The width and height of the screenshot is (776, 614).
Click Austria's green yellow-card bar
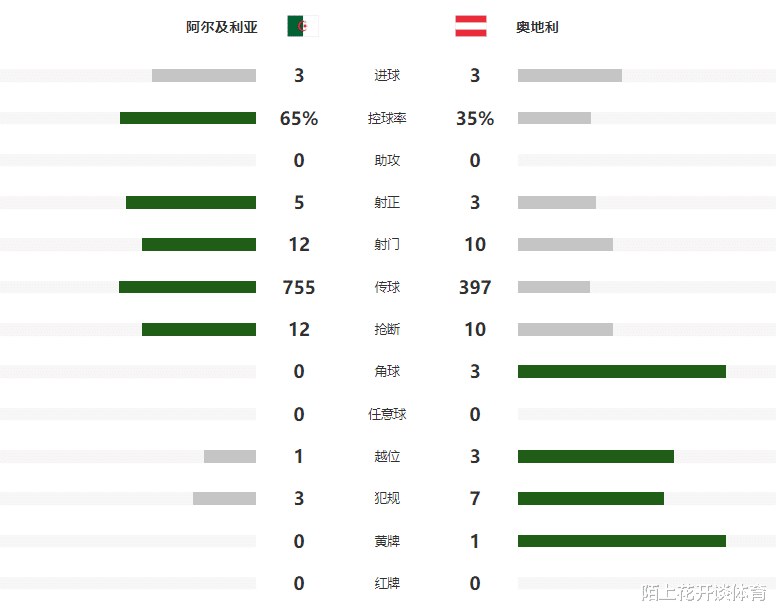point(622,541)
